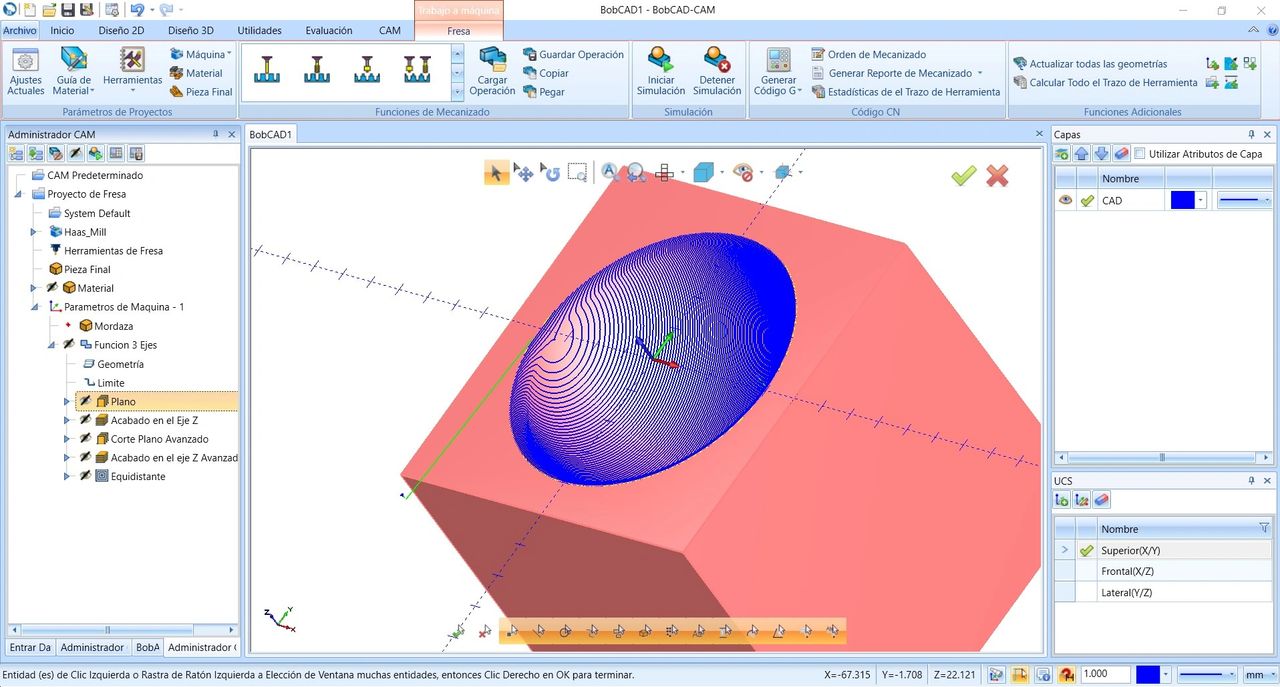Switch to Inicio ribbon tab
The image size is (1280, 687).
tap(62, 31)
